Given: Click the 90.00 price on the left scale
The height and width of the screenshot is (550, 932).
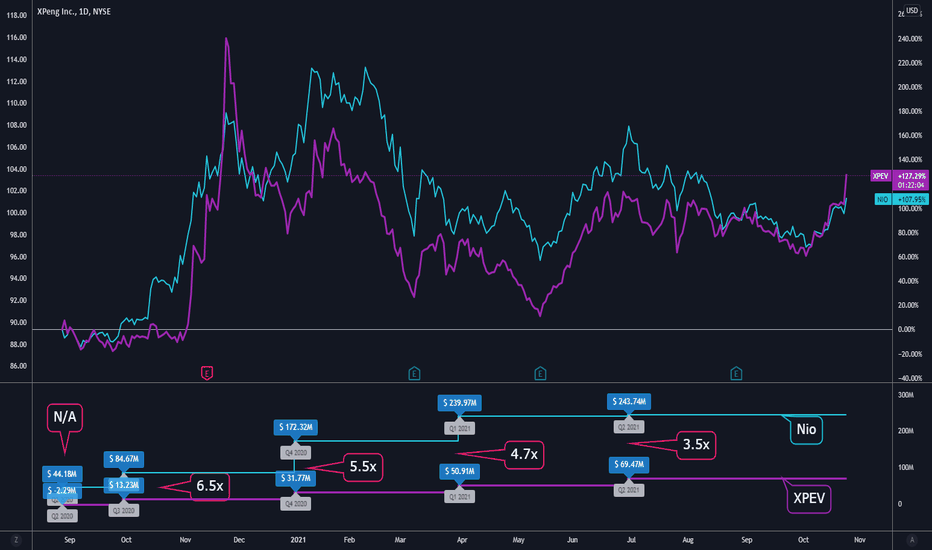Looking at the screenshot, I should pos(17,322).
